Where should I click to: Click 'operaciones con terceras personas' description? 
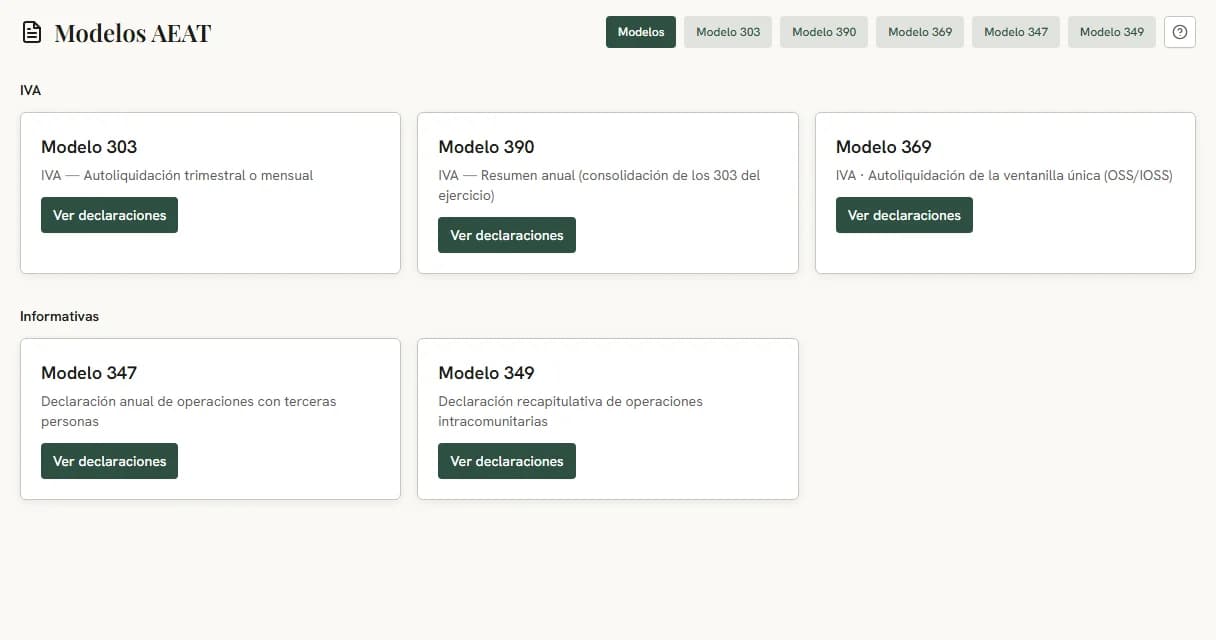click(189, 411)
